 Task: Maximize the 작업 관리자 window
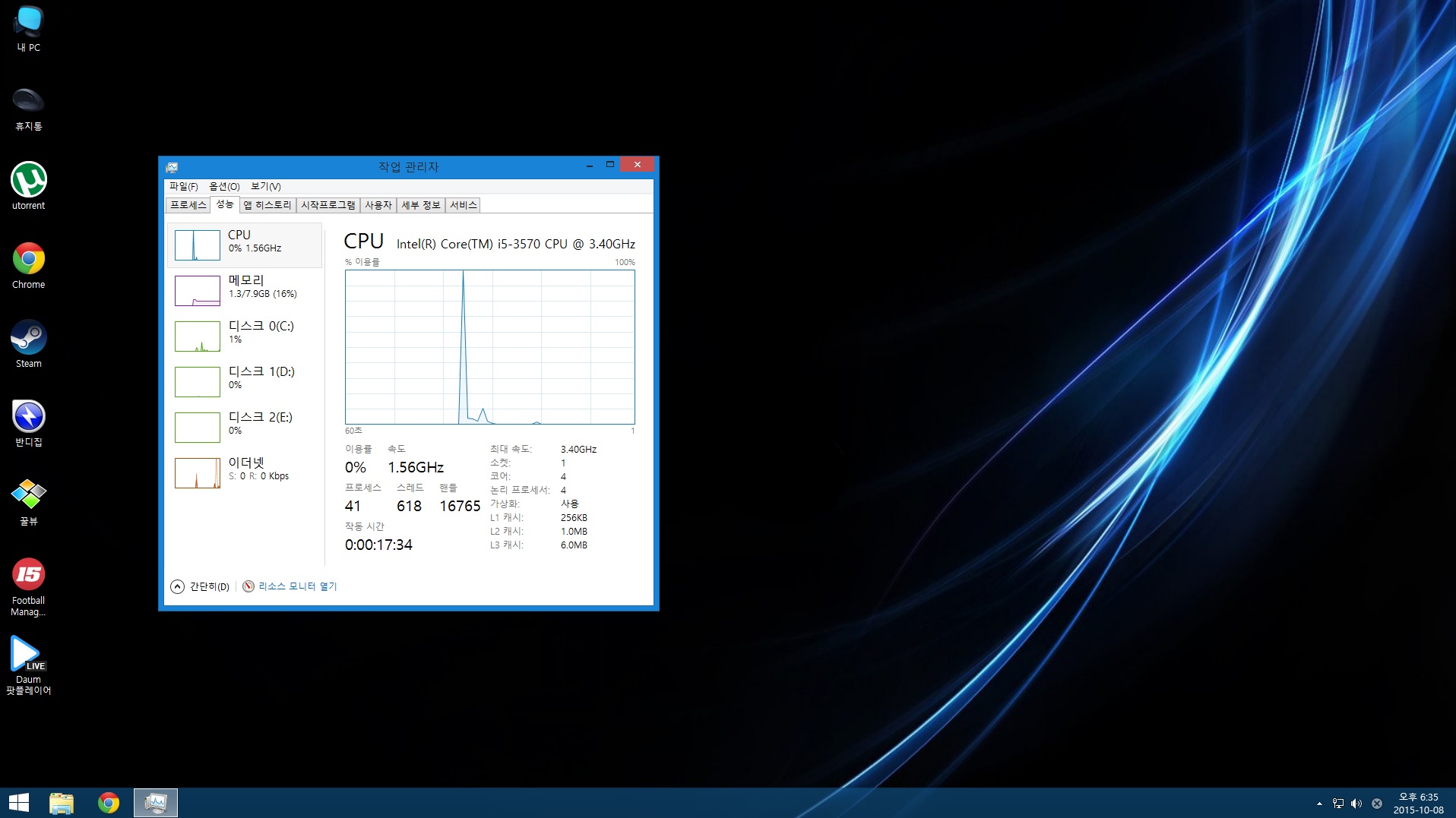(609, 165)
